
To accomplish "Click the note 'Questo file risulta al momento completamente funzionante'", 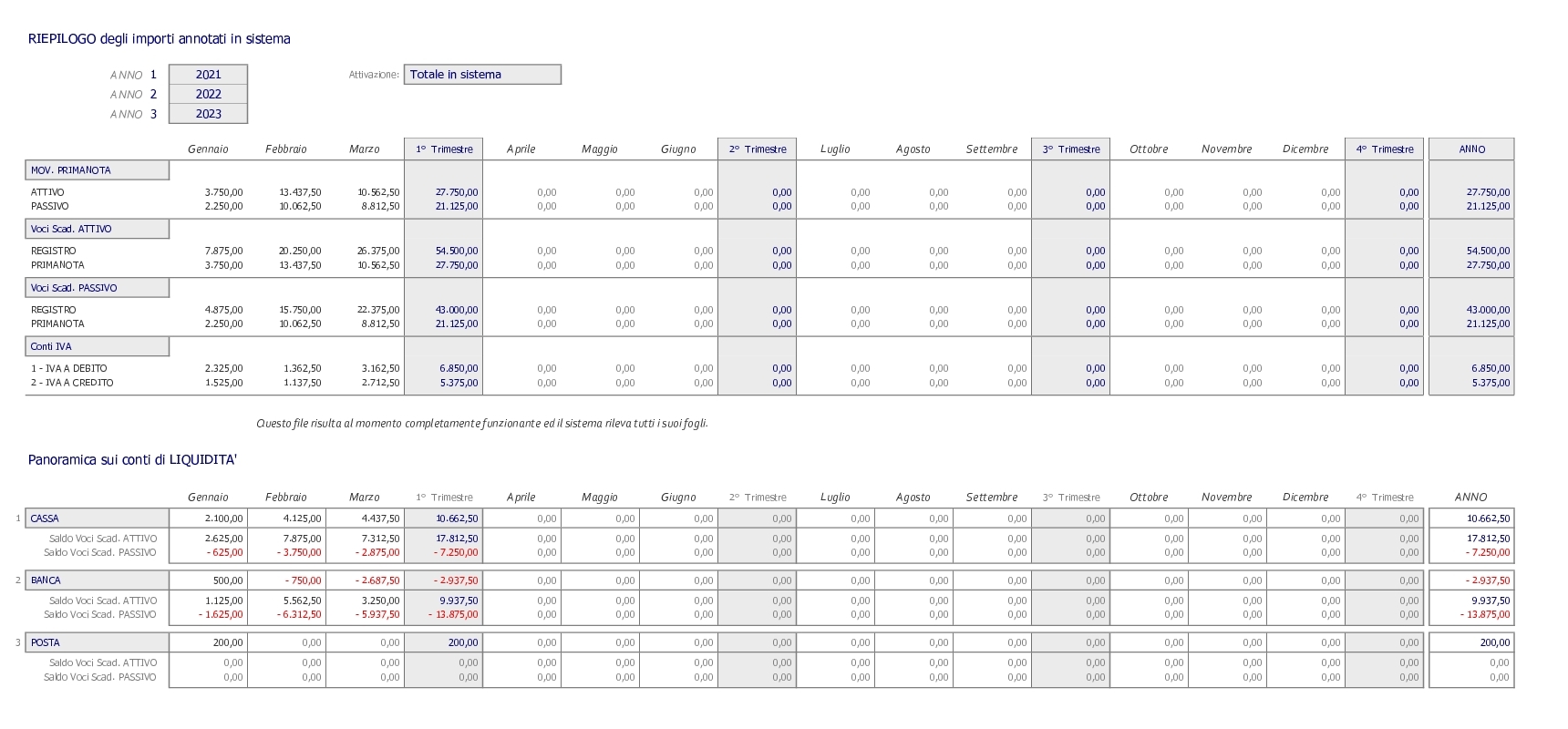I will (x=482, y=424).
